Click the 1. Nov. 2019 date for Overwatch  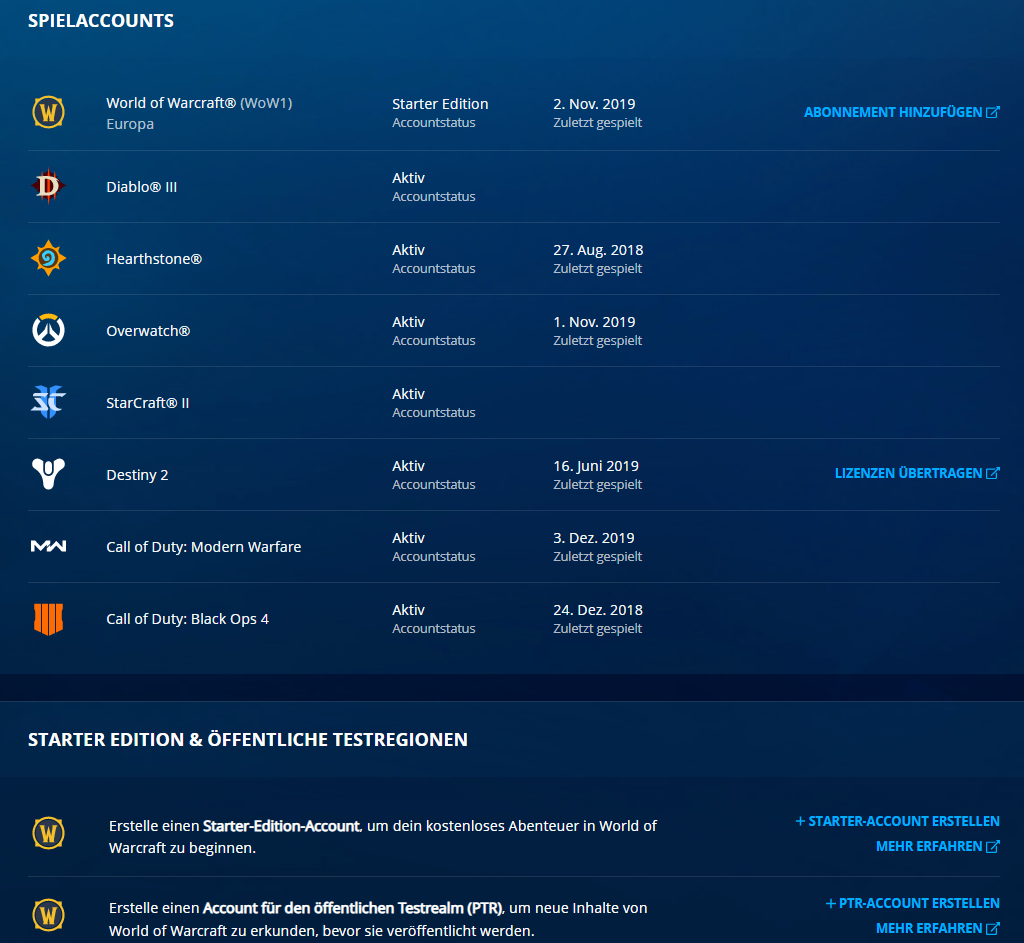[x=594, y=322]
